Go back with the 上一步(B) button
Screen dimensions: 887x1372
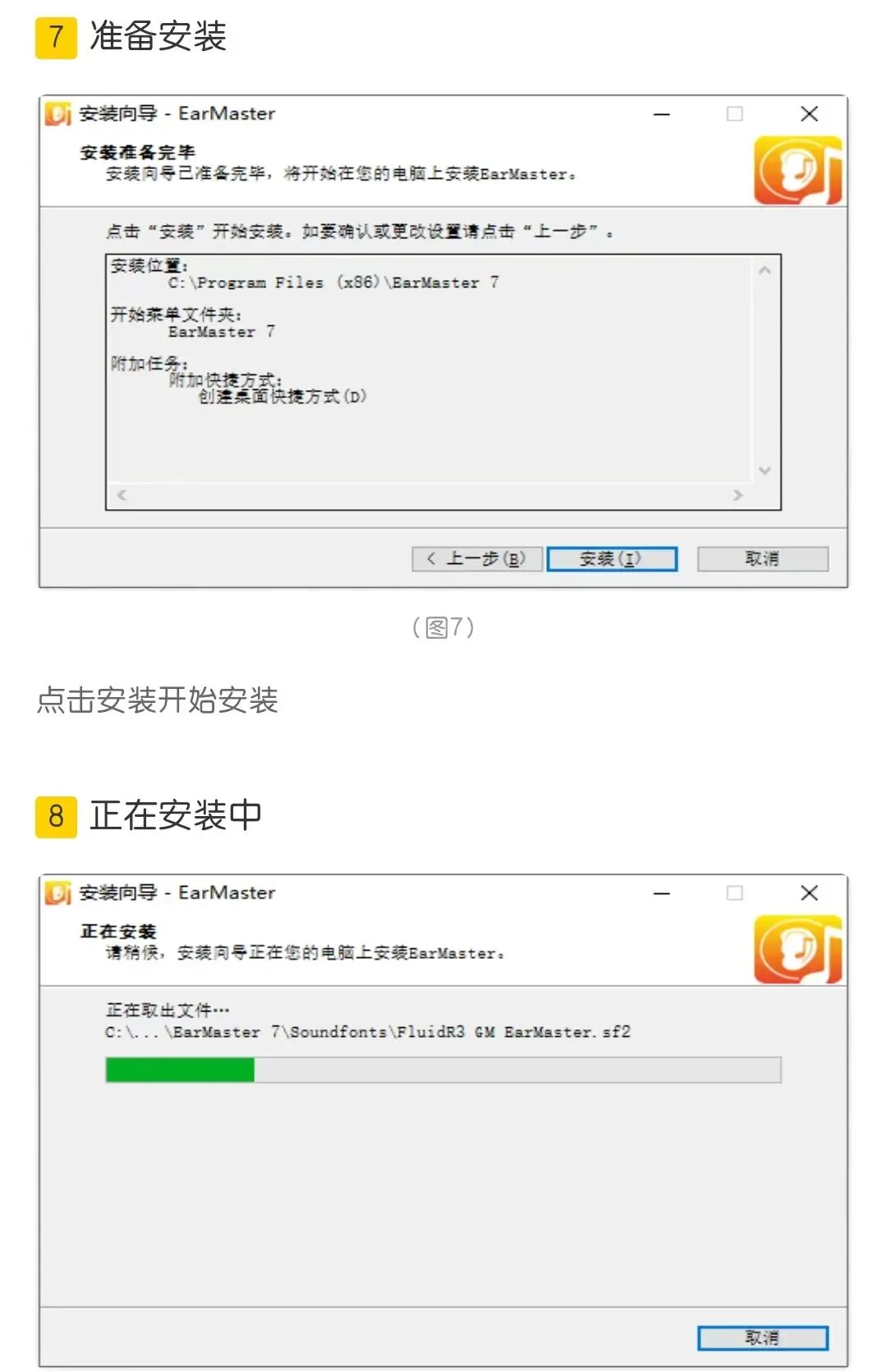(x=477, y=559)
